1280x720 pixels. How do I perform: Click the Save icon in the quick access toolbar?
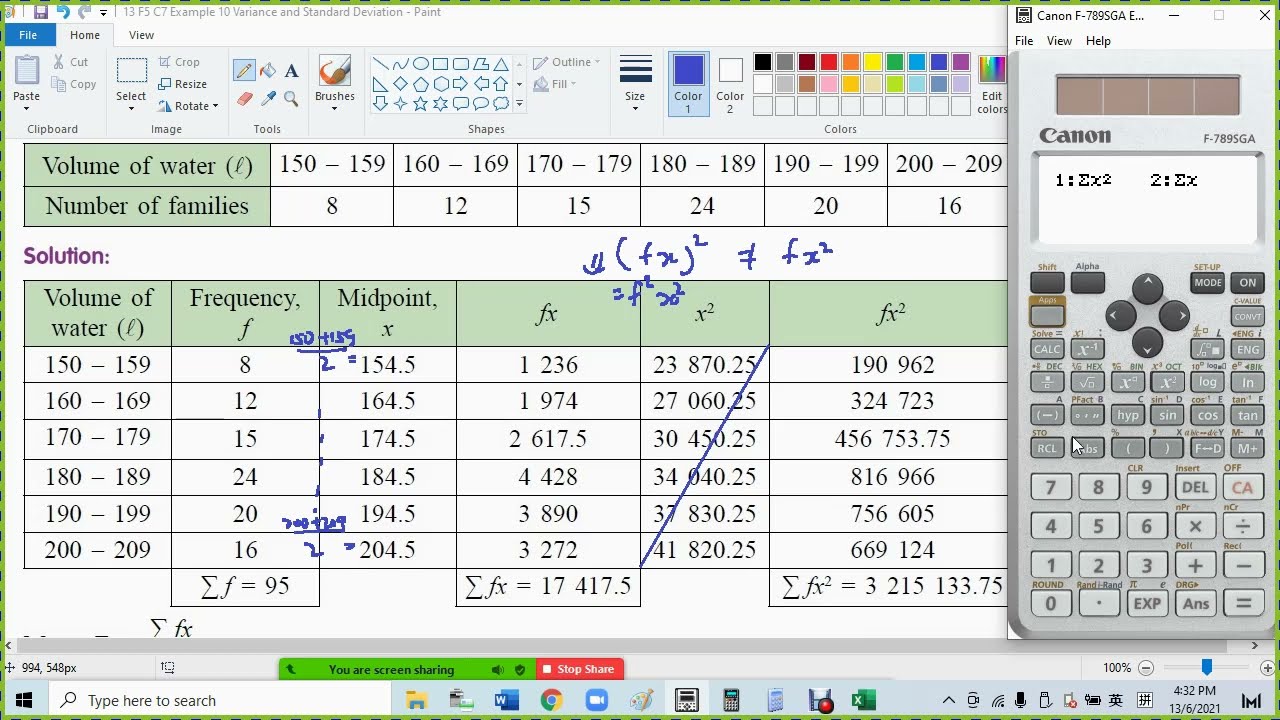(41, 12)
